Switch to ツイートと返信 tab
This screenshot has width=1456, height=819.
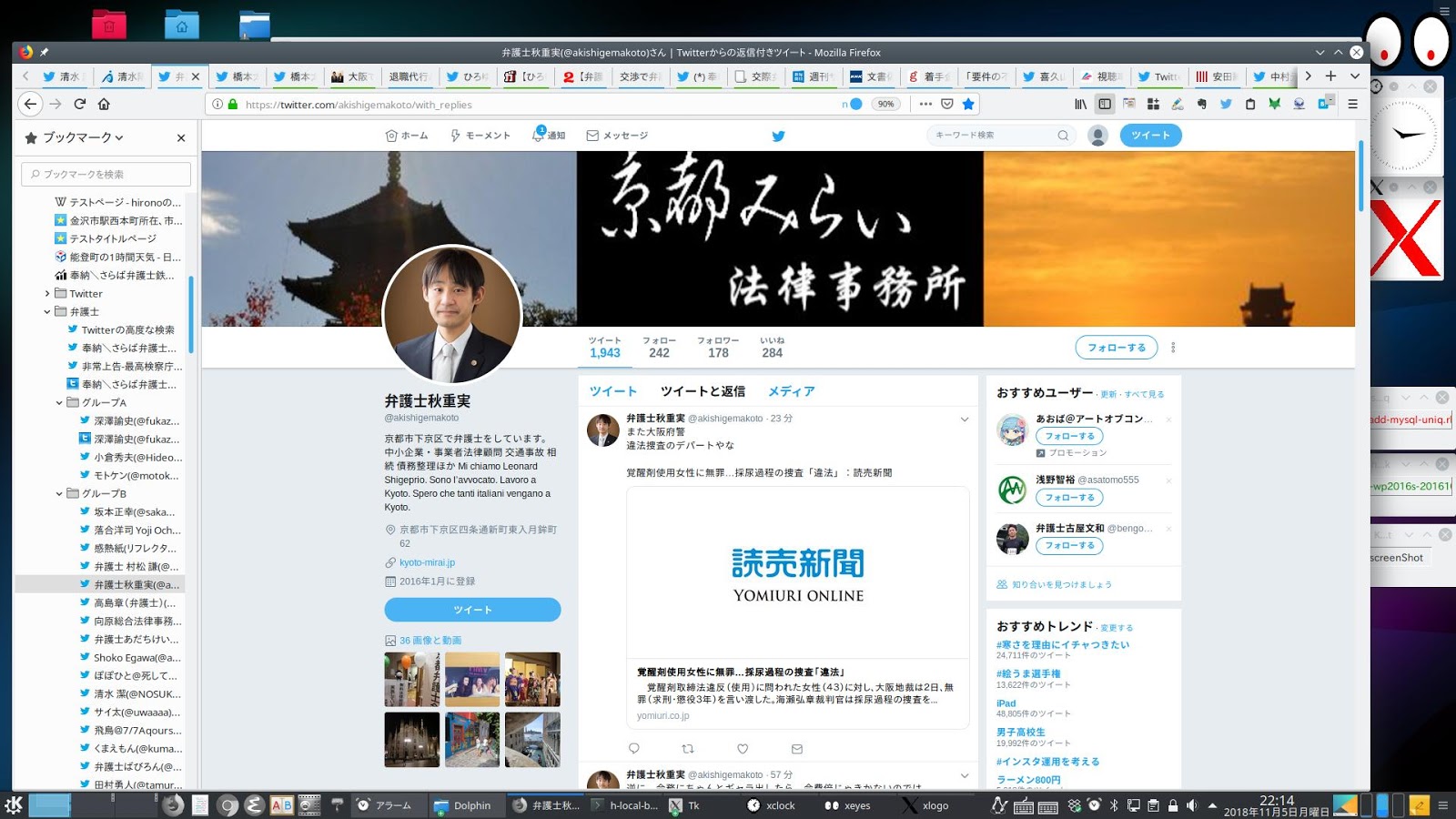click(x=703, y=391)
